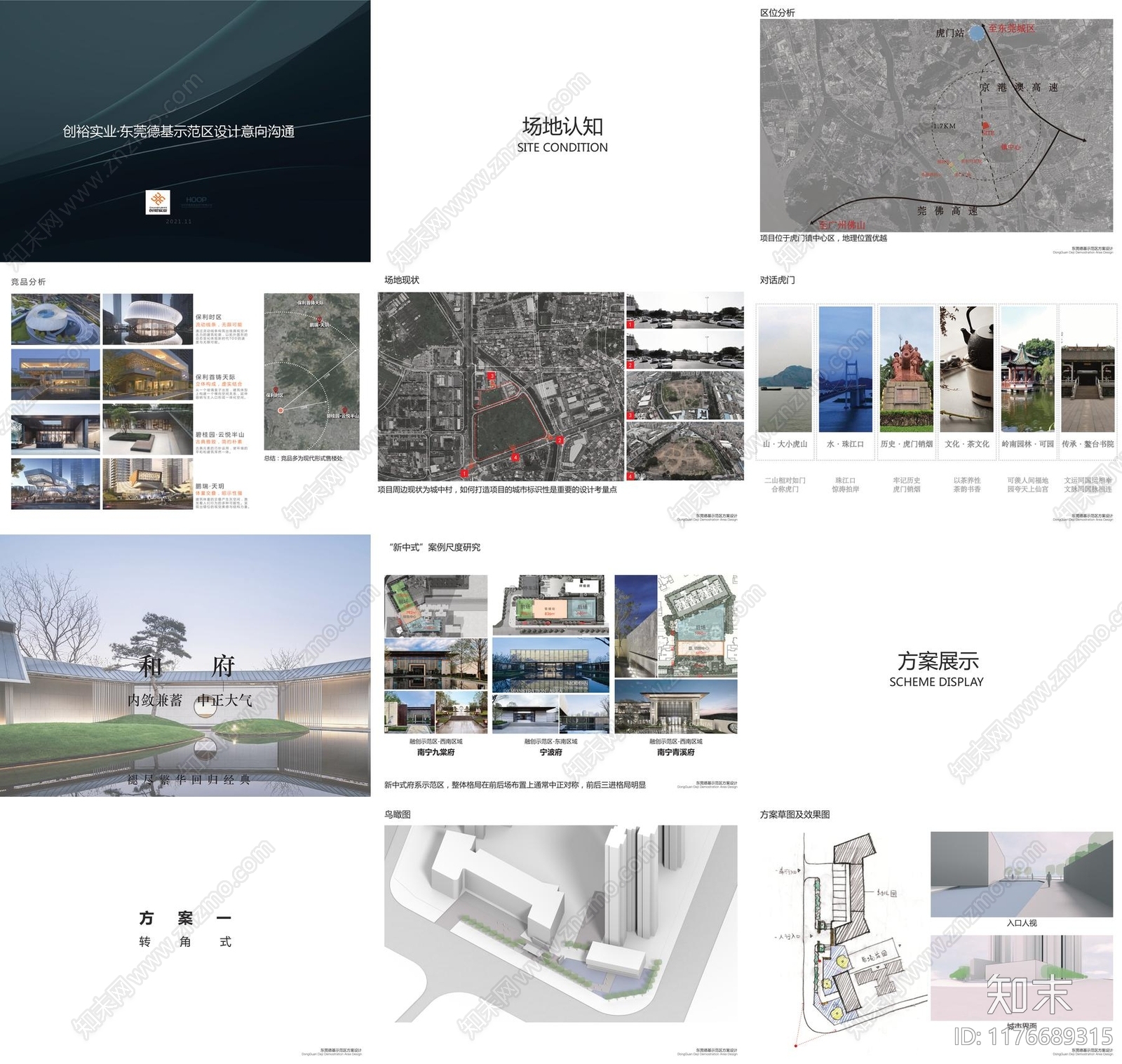This screenshot has height=1064, width=1122.
Task: Select the 场地认知 heading
Action: [x=562, y=126]
